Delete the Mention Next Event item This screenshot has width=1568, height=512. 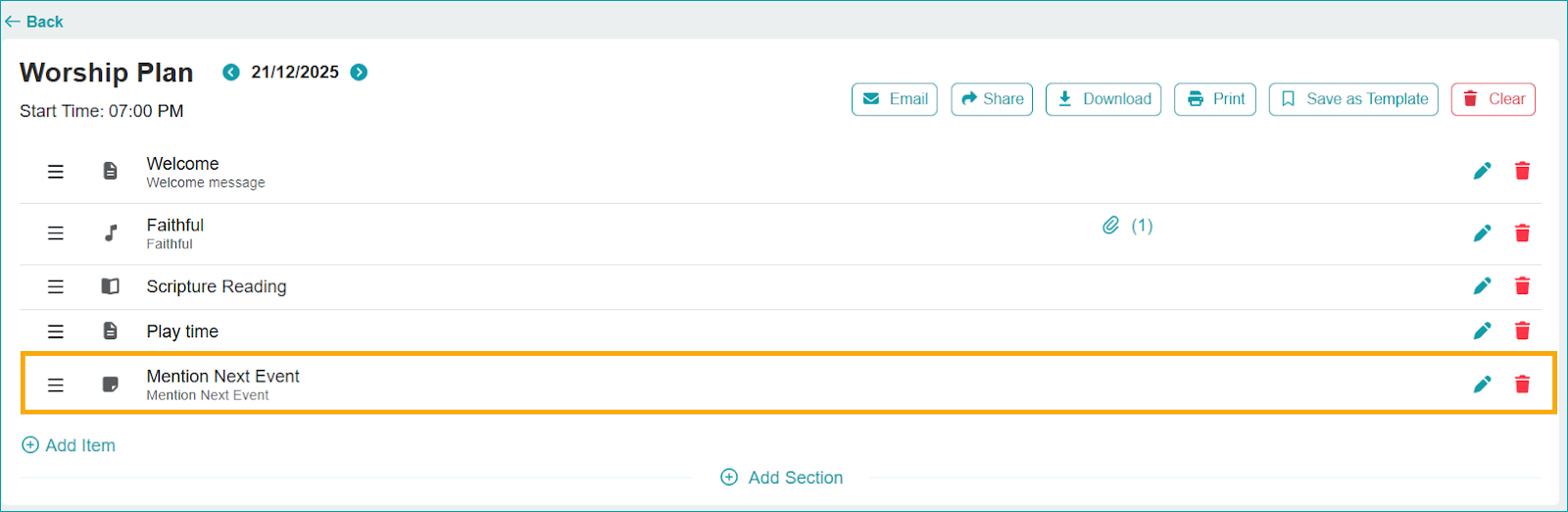(x=1522, y=384)
